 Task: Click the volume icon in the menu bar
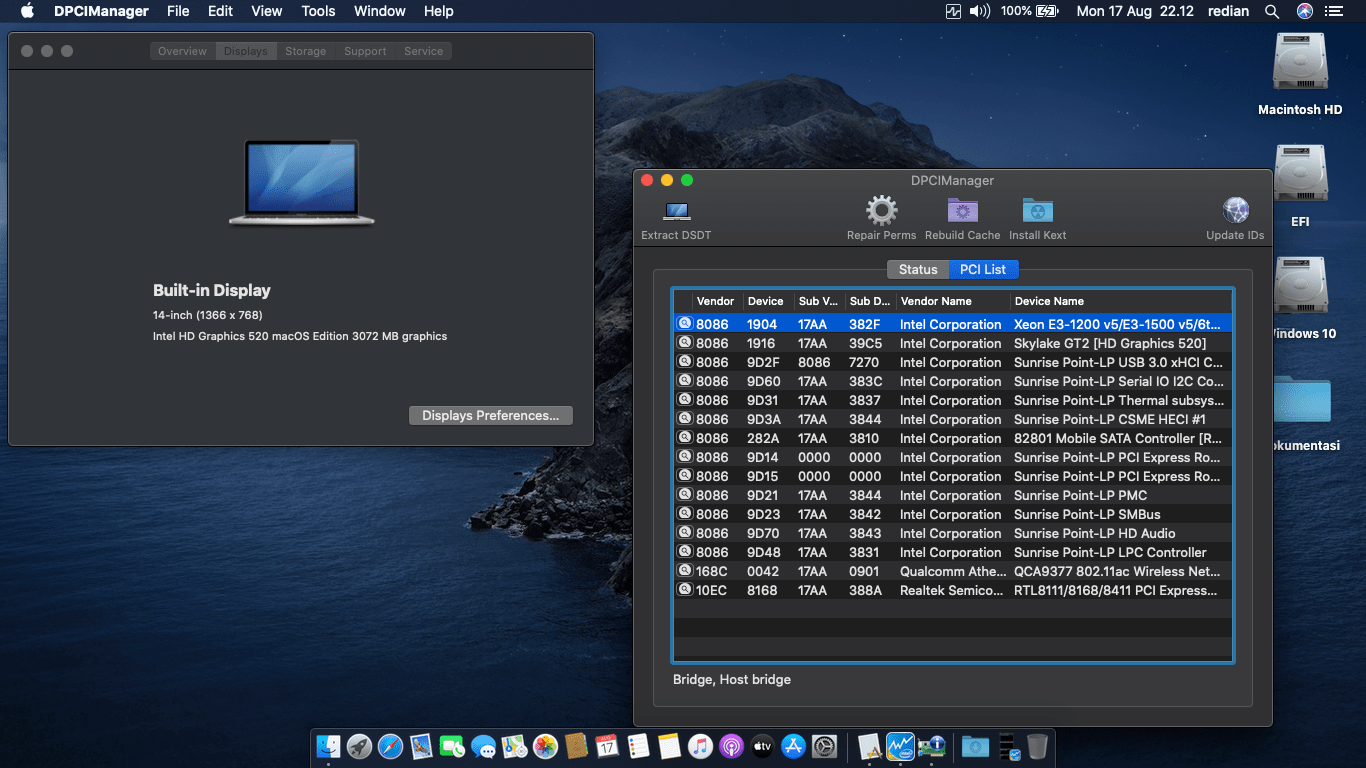pos(980,11)
